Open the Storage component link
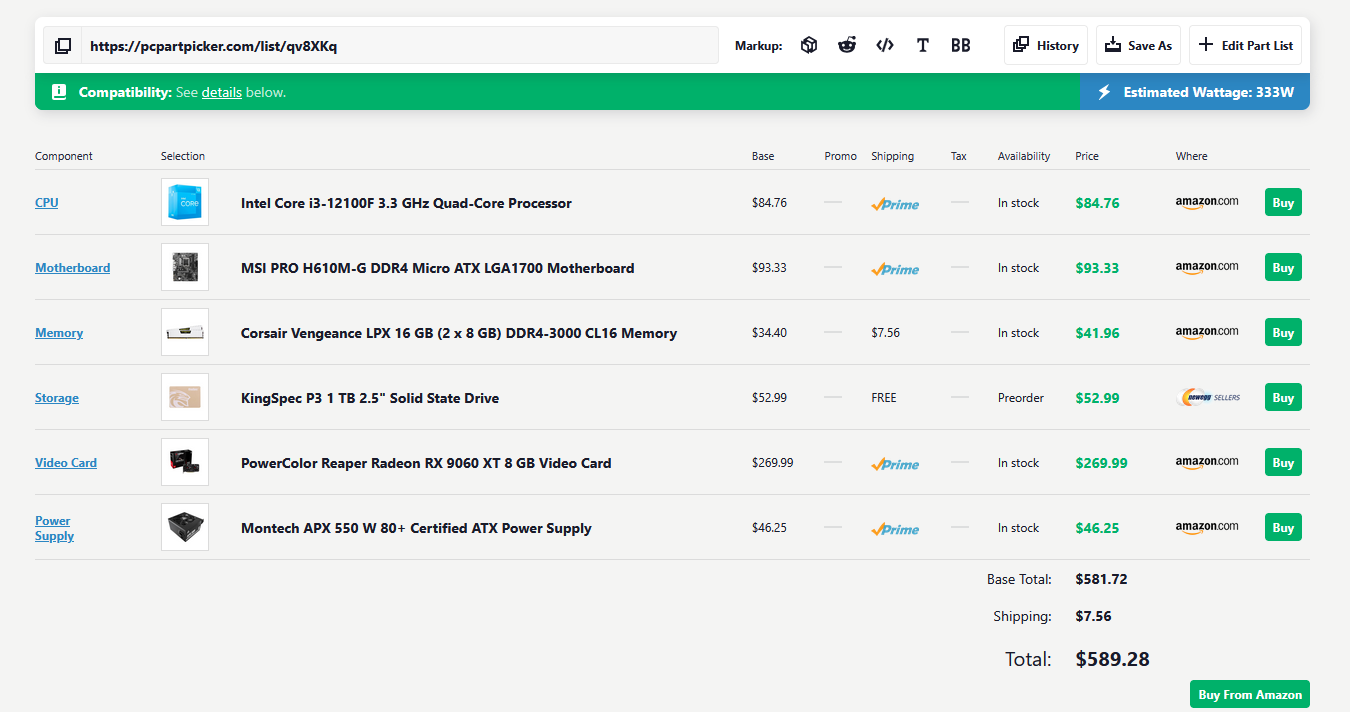1350x712 pixels. [57, 398]
